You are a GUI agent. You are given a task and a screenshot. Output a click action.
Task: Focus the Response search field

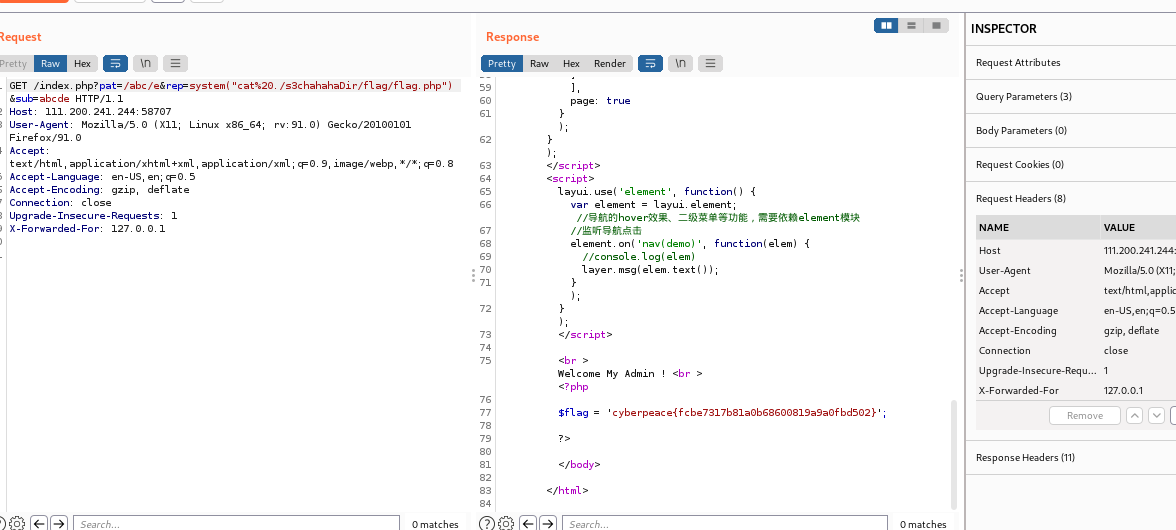pos(725,523)
